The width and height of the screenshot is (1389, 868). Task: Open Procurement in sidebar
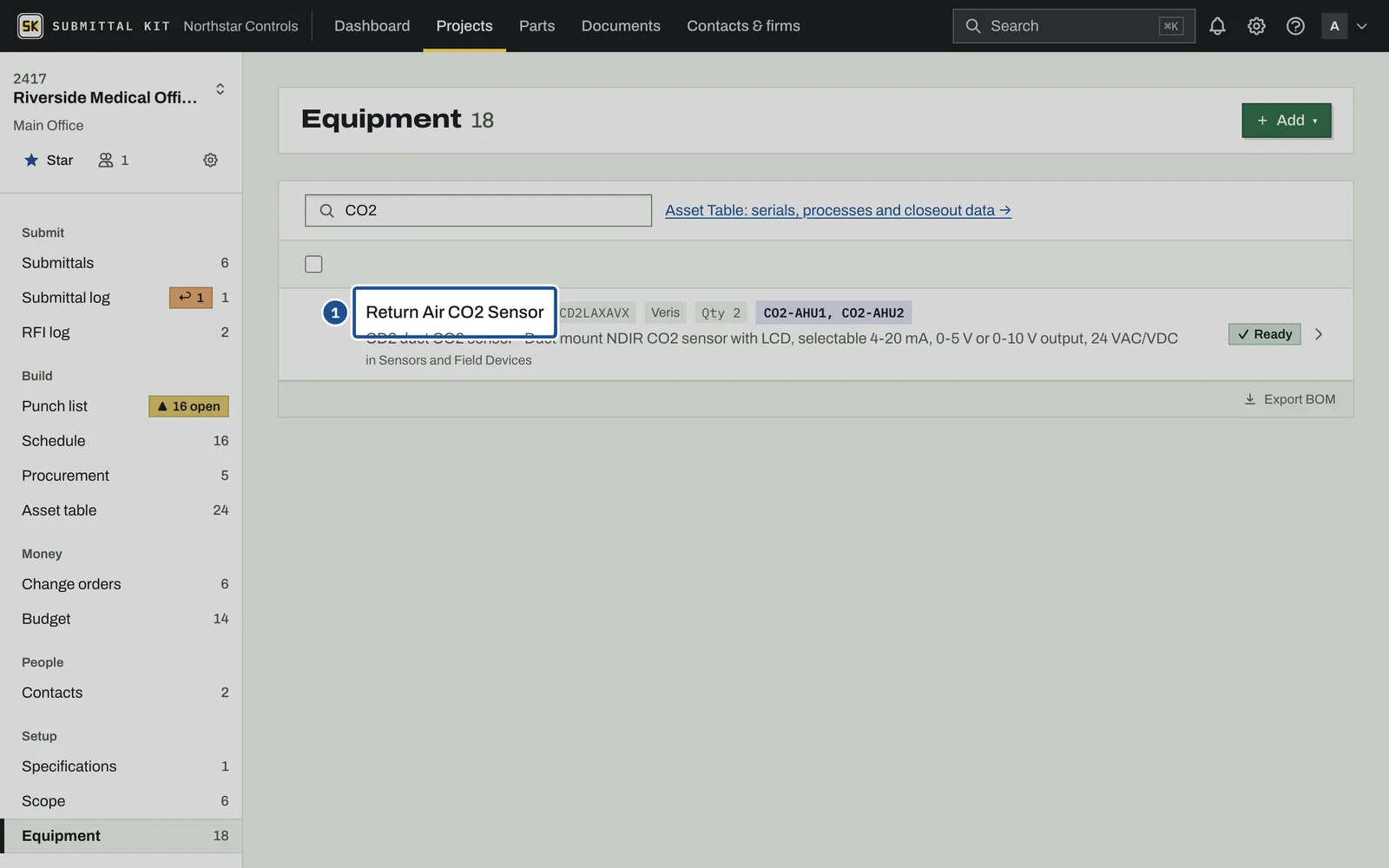pos(122,476)
